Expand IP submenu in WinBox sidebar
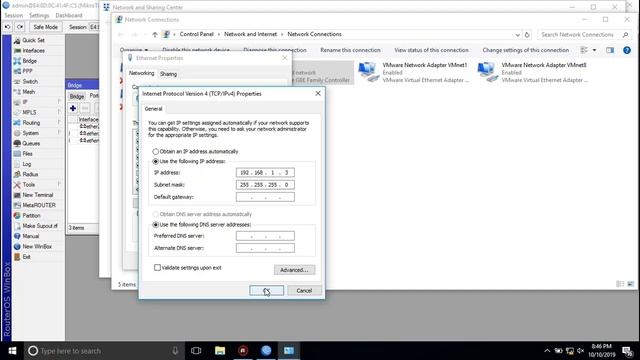Viewport: 640px width, 360px height. click(59, 102)
